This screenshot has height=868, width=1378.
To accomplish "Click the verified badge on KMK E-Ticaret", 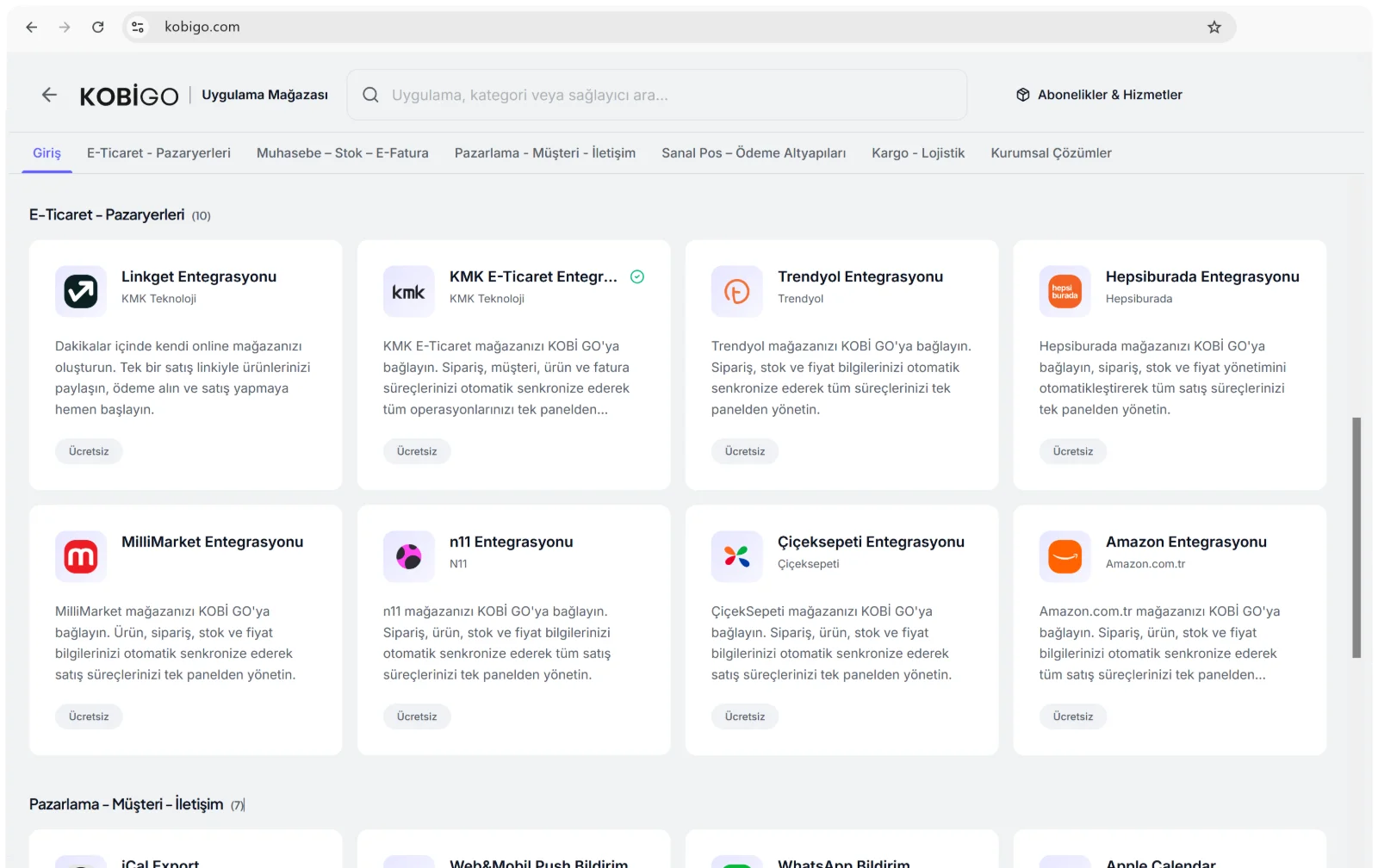I will coord(637,276).
